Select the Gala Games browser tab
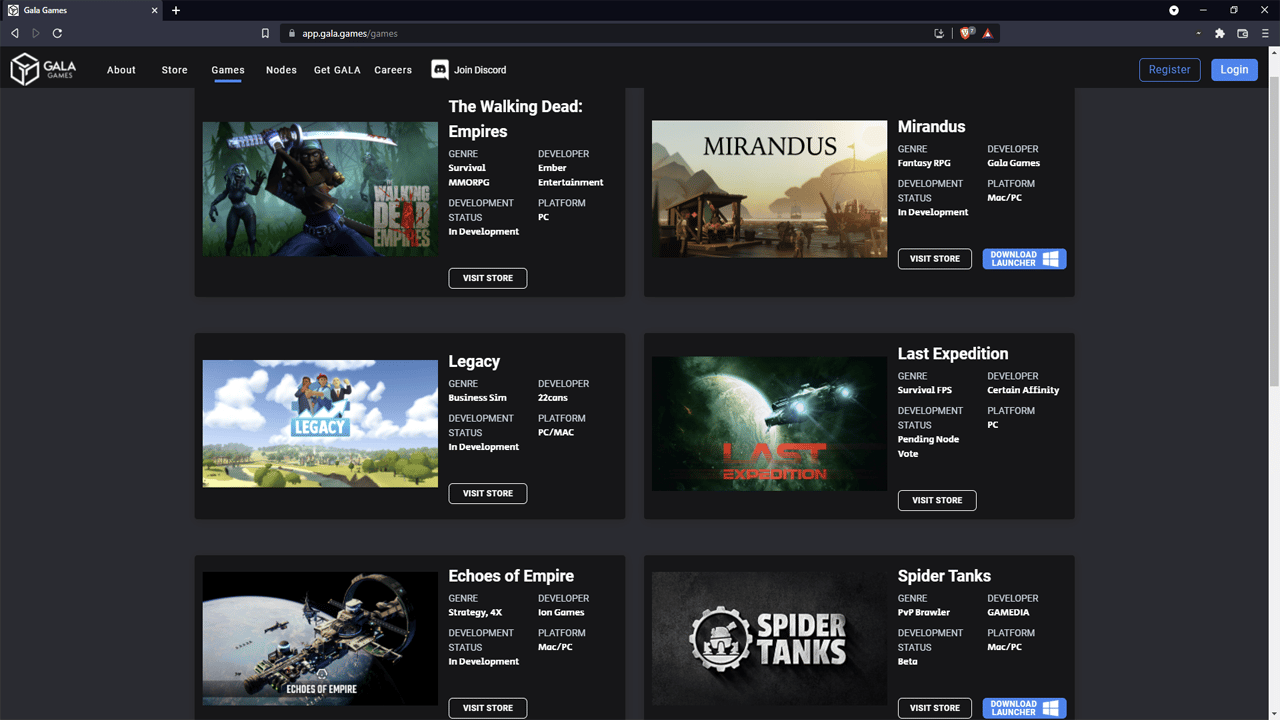Viewport: 1280px width, 720px height. pyautogui.click(x=82, y=10)
